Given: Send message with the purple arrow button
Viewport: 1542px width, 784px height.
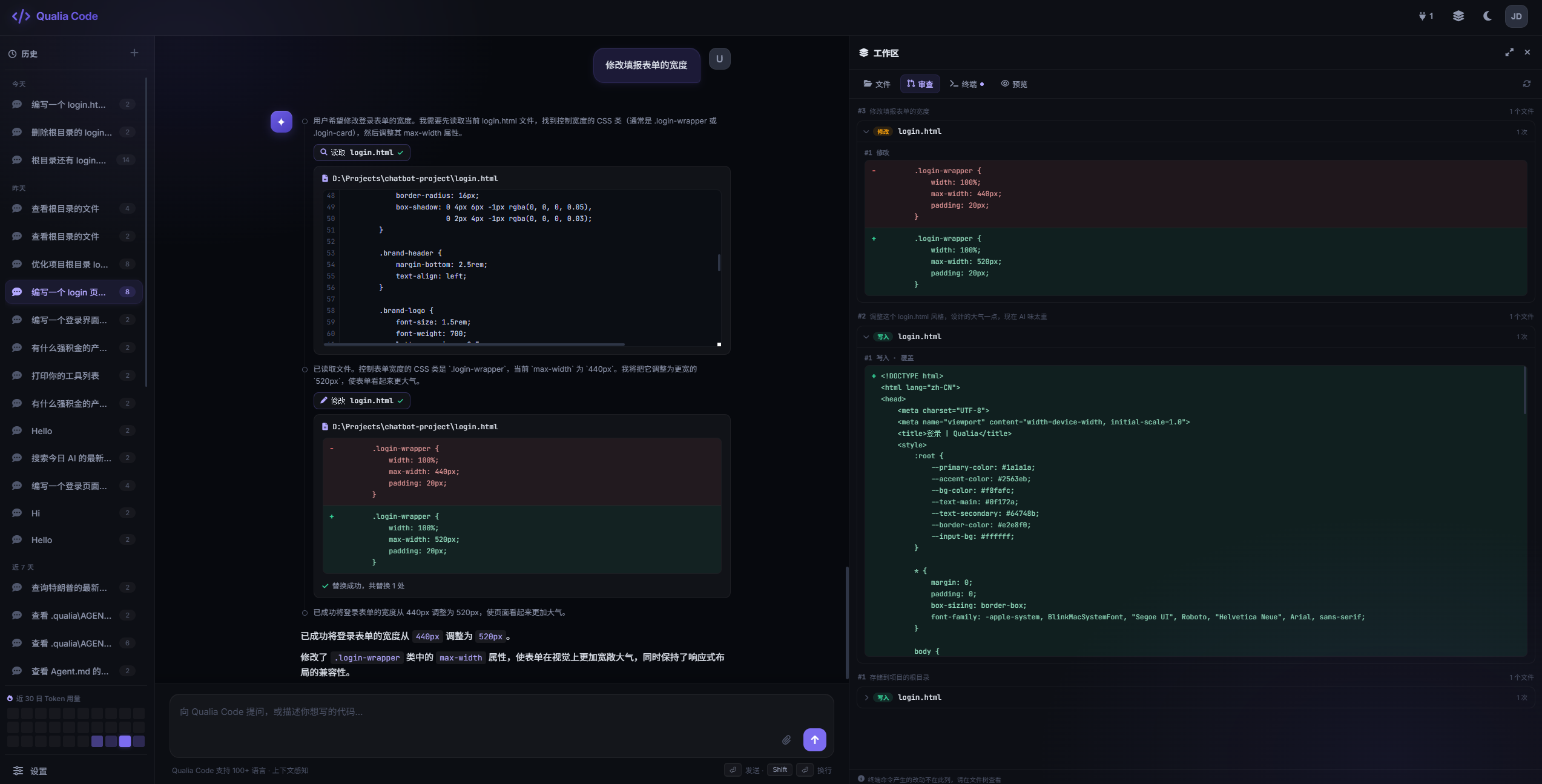Looking at the screenshot, I should 815,740.
